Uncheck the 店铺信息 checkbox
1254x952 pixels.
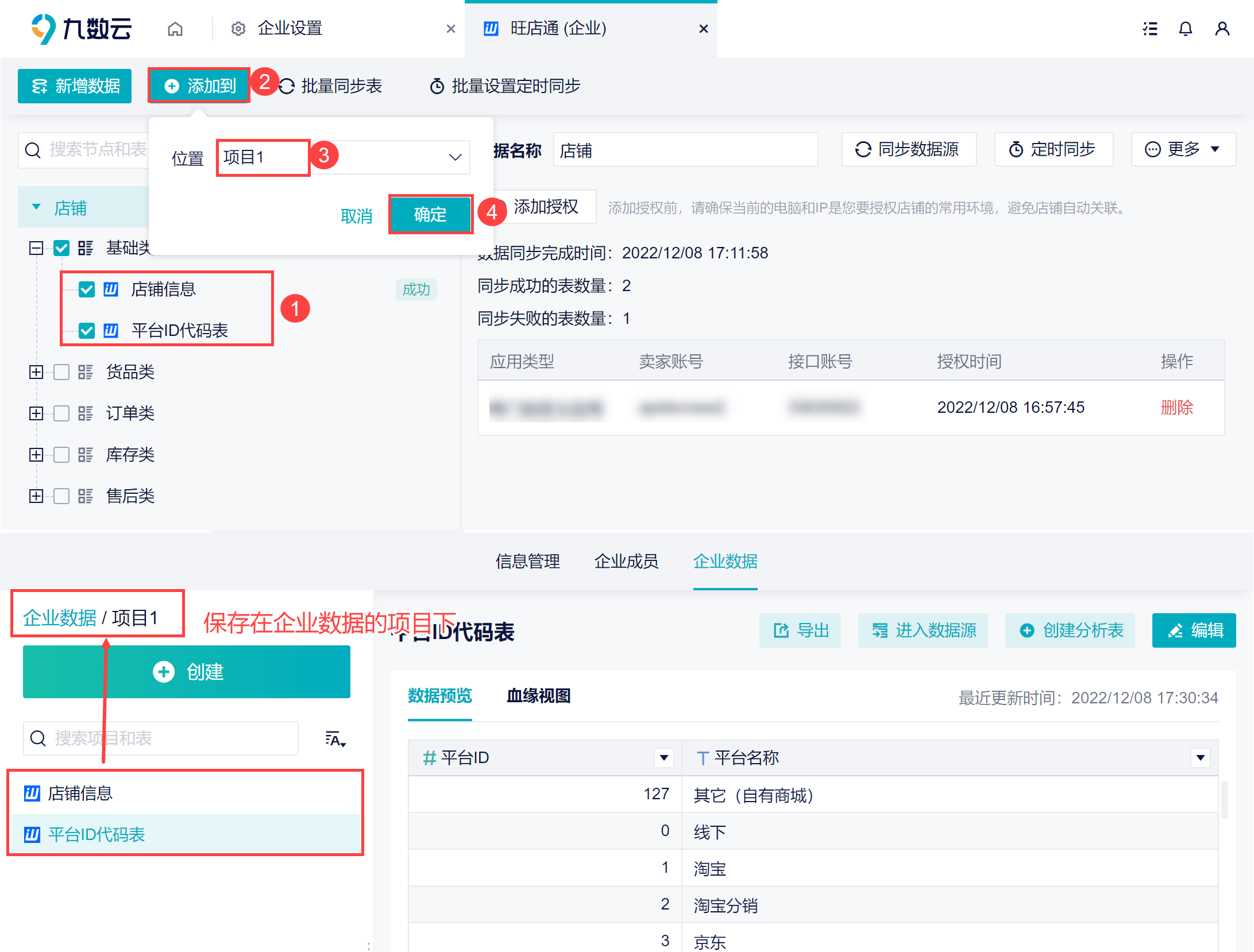tap(87, 289)
